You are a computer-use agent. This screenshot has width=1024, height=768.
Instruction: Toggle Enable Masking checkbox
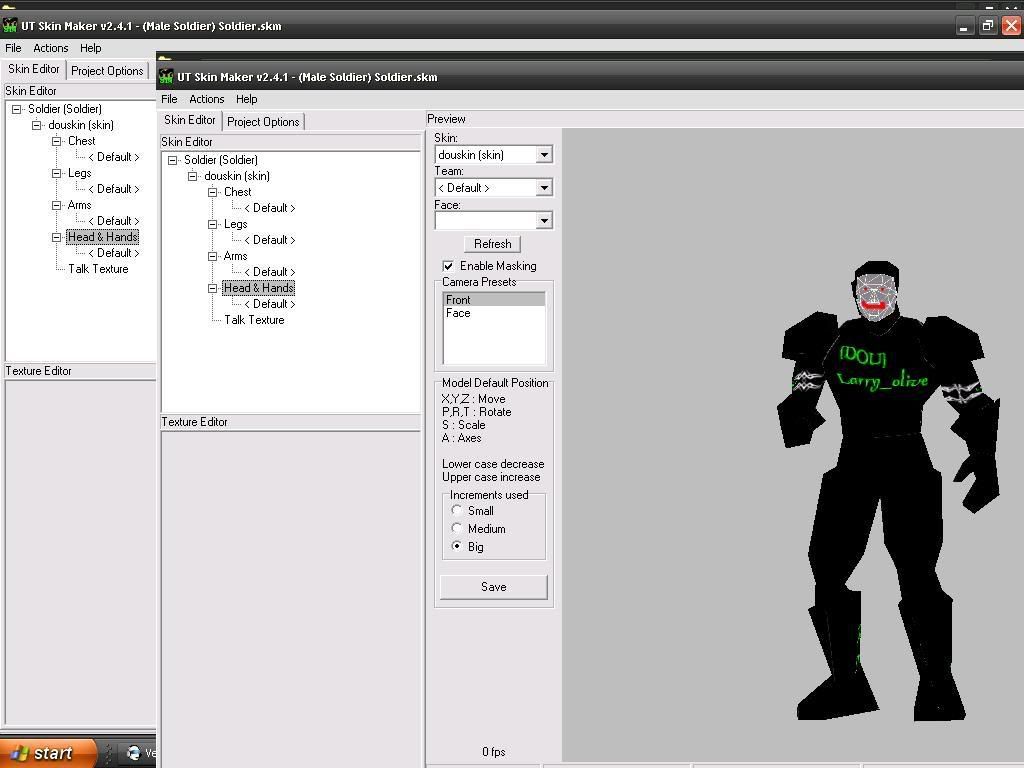(x=448, y=266)
